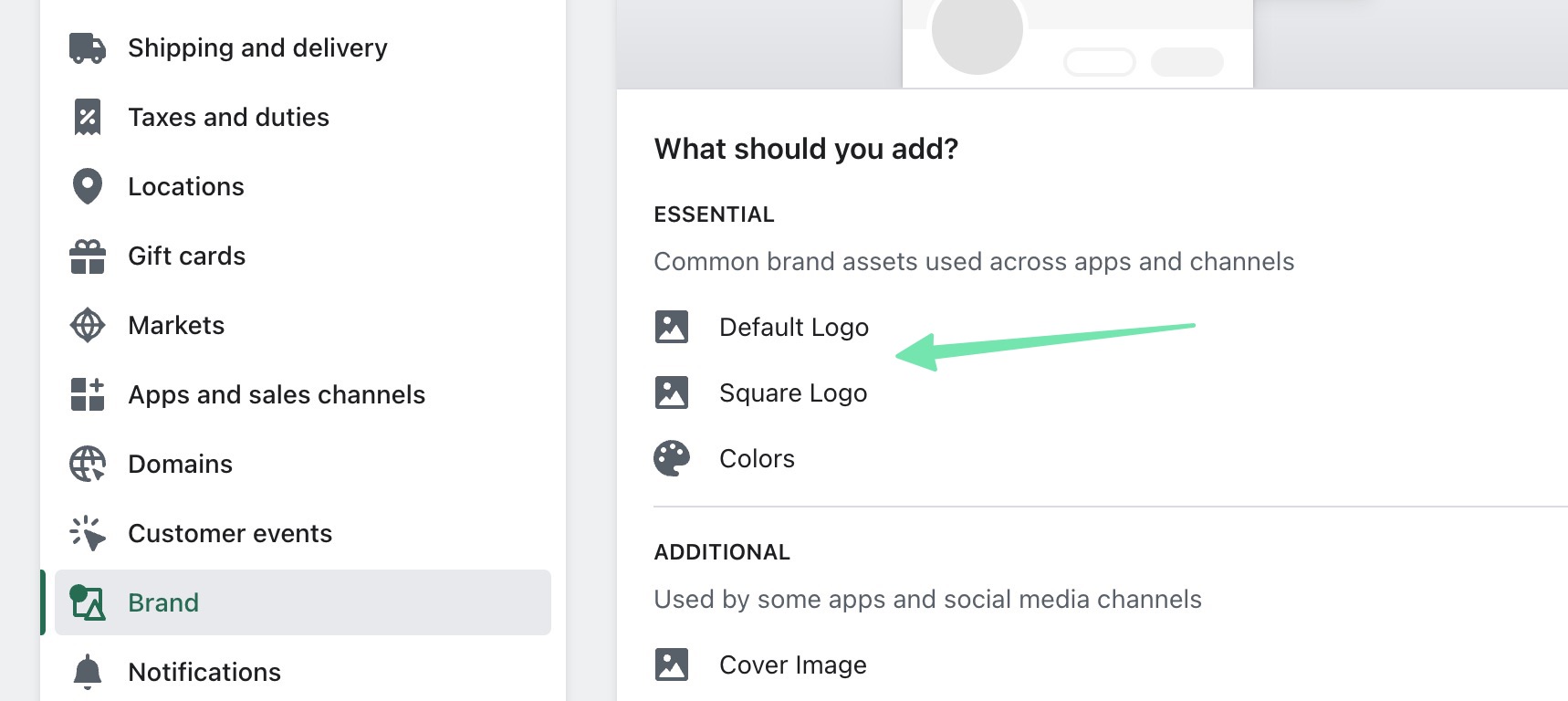This screenshot has height=701, width=1568.
Task: Click the Apps and sales channels grid icon
Action: coord(88,395)
